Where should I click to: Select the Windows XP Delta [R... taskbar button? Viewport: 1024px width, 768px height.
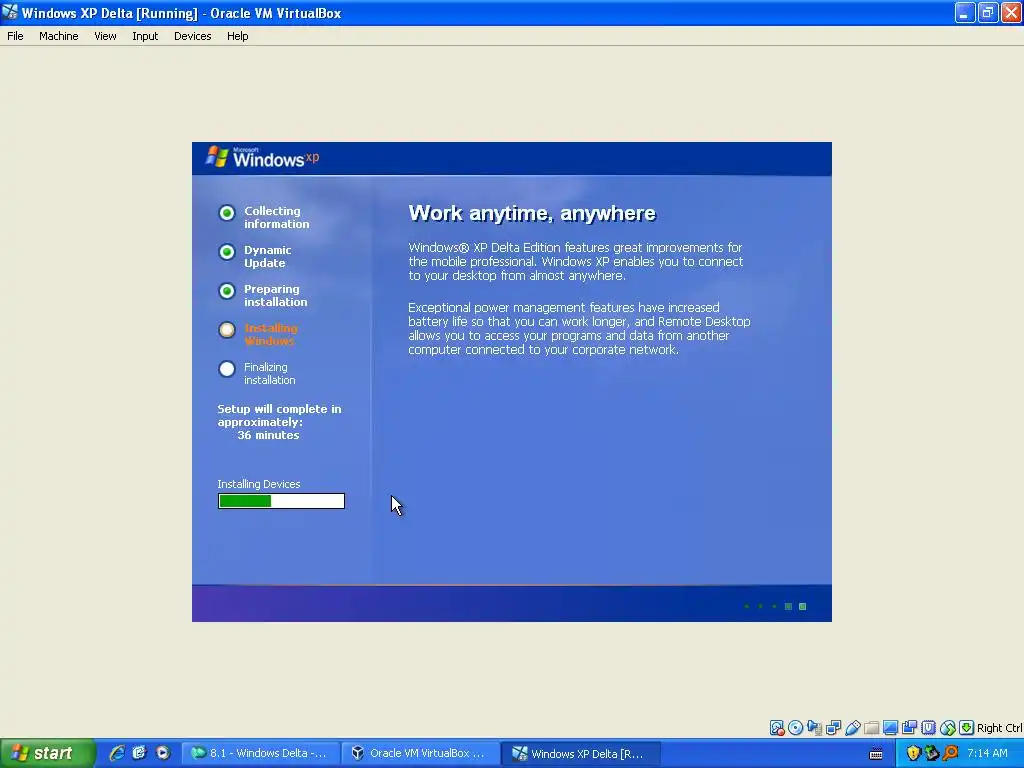581,753
